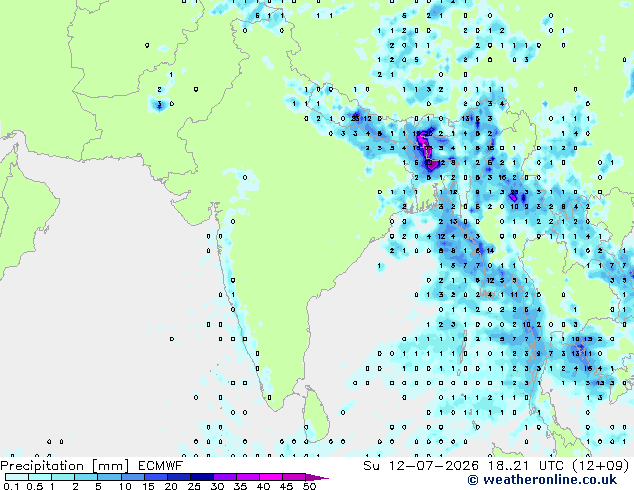Screen dimensions: 634x490
Task: Pick the 15 to 20 mm legend swatch
Action: coord(155,477)
